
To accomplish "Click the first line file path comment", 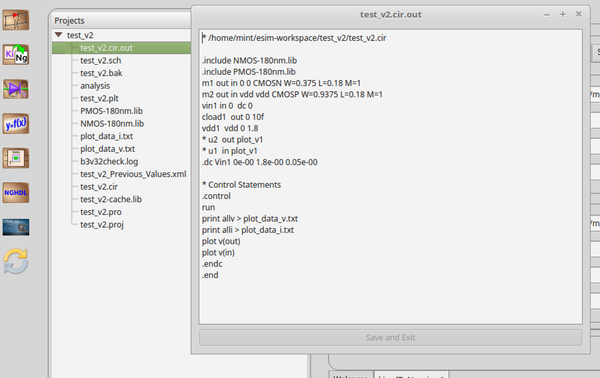I will (x=294, y=38).
